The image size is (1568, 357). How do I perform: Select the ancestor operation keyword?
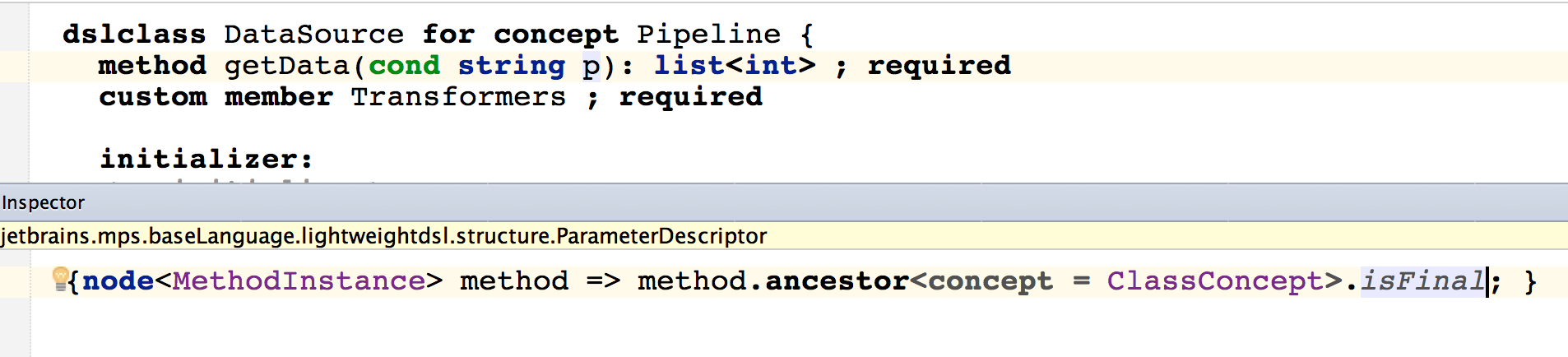(x=837, y=281)
